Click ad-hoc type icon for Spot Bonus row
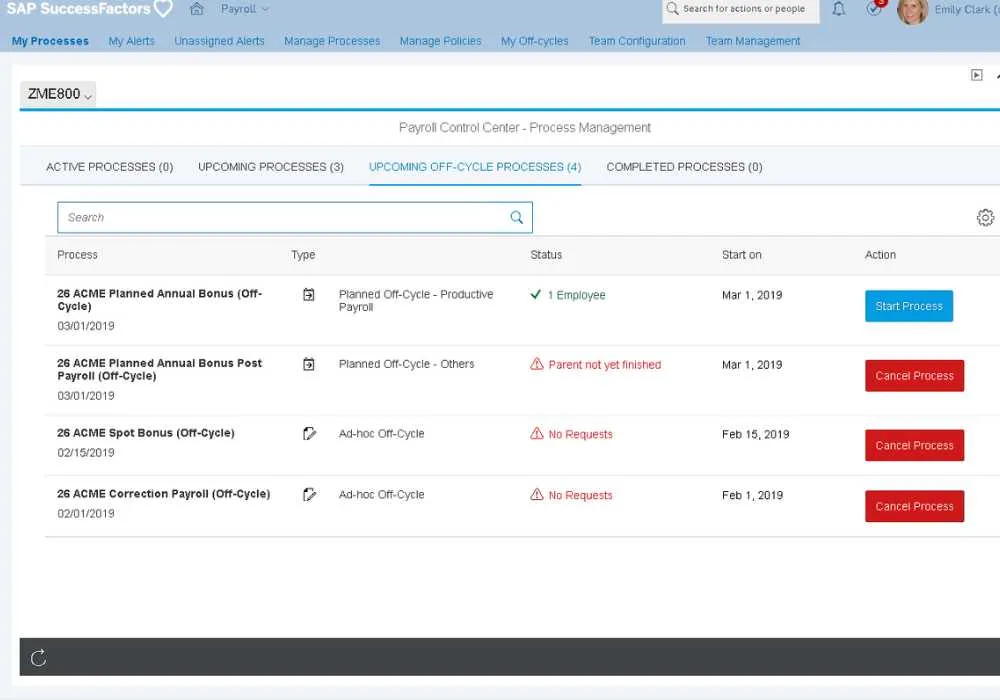 click(x=309, y=434)
